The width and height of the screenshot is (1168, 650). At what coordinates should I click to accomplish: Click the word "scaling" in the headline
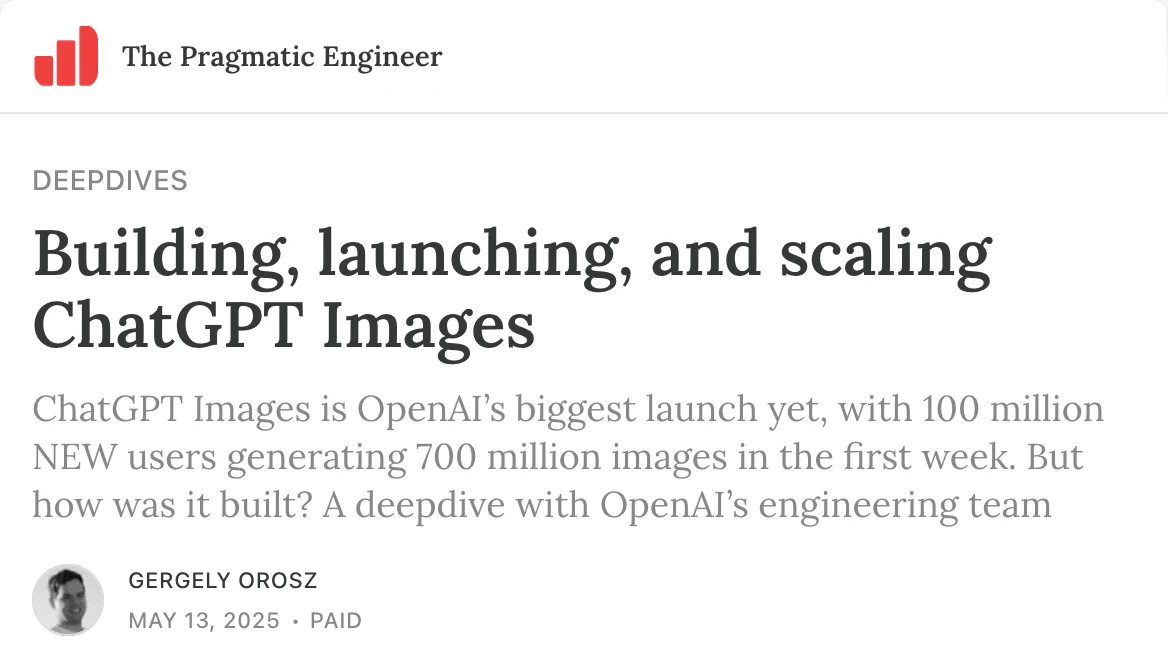[x=886, y=255]
